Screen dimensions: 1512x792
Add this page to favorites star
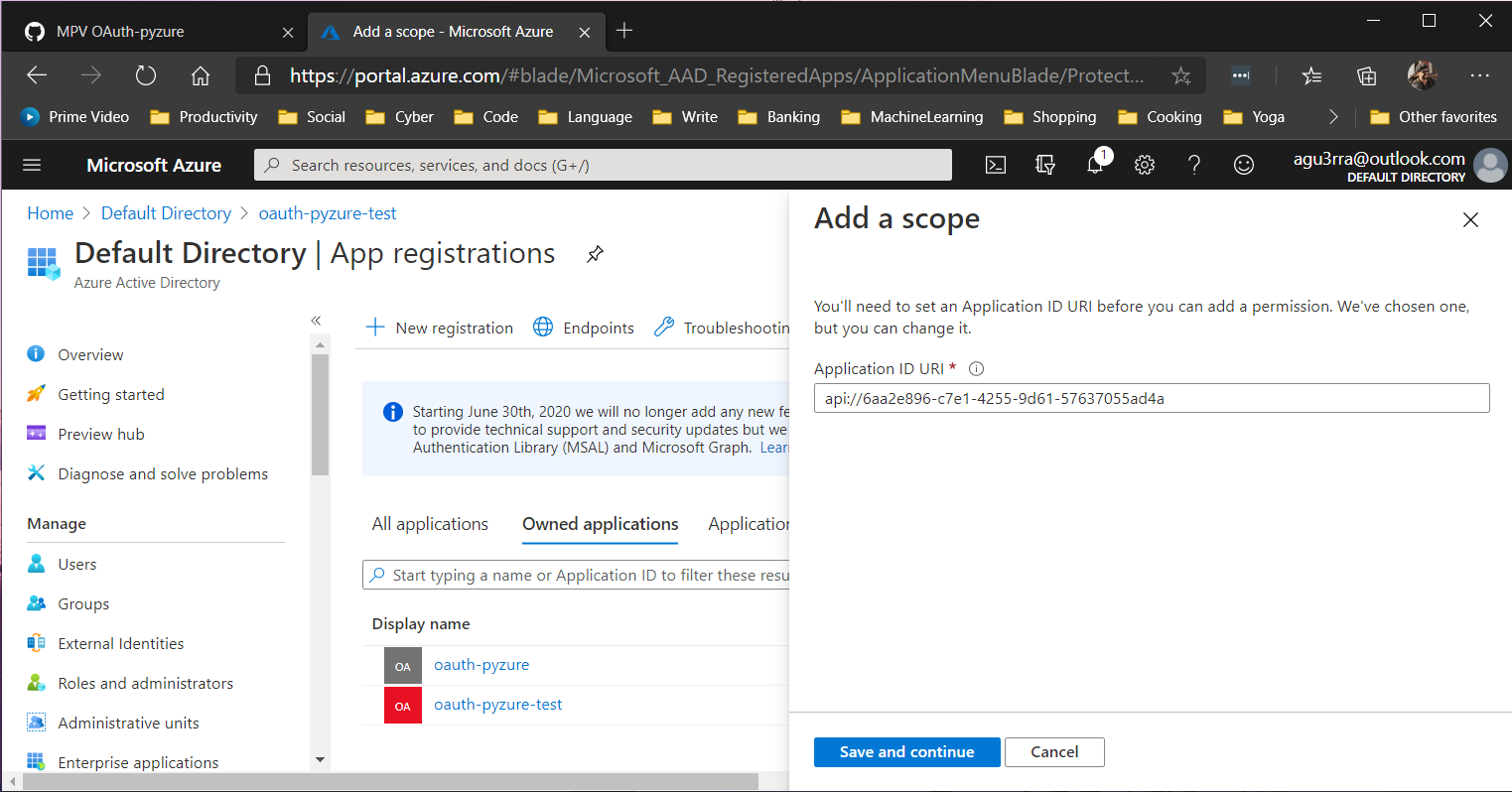click(x=1180, y=75)
